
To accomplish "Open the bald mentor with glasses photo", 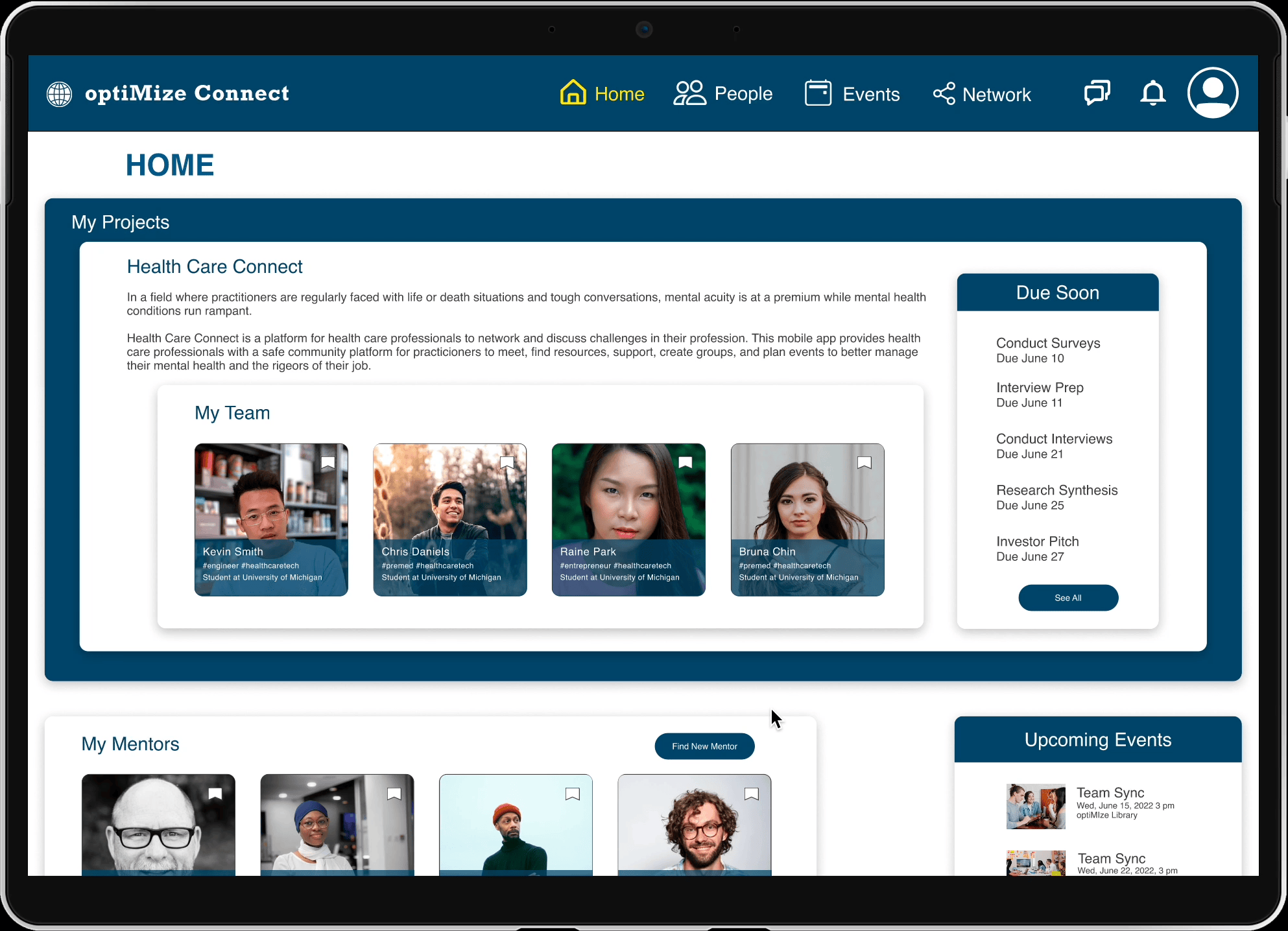I will click(x=158, y=823).
